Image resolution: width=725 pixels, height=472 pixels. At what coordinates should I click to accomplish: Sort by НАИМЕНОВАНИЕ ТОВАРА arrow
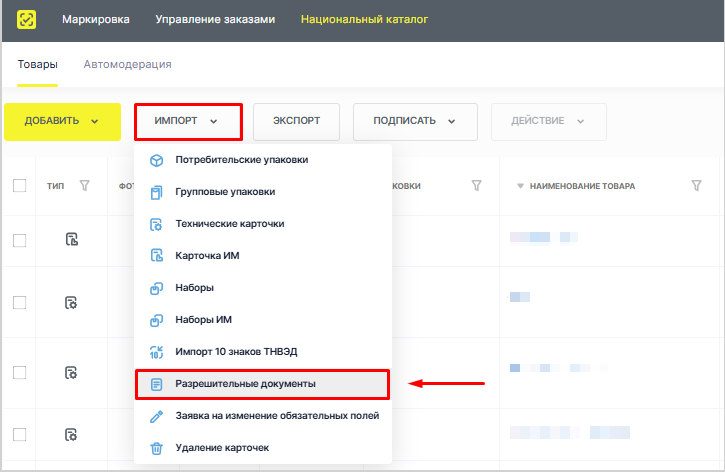[x=520, y=186]
